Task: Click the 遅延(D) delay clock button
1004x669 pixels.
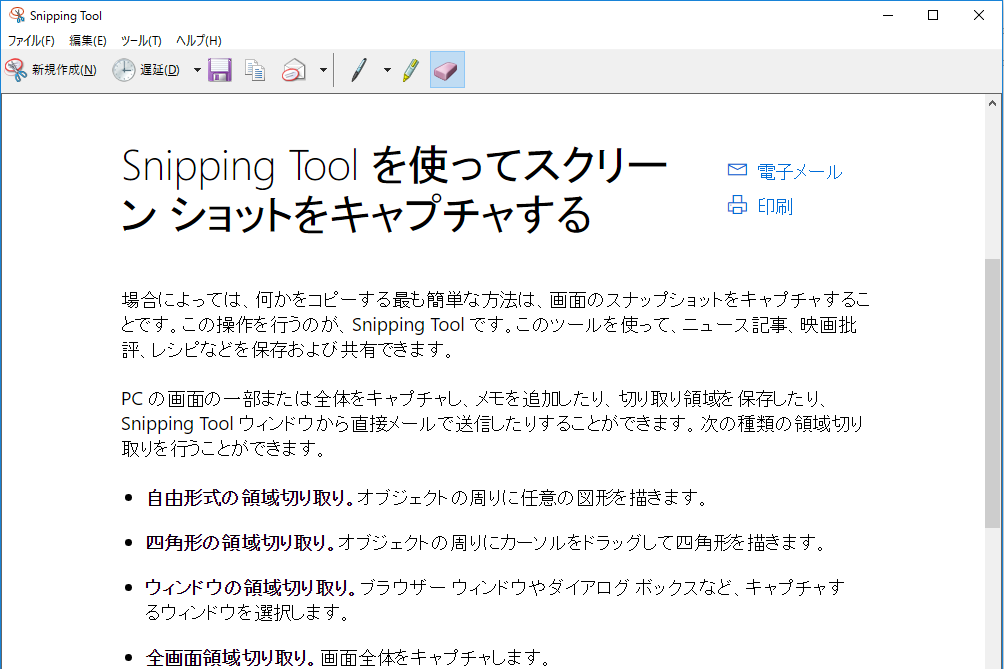Action: click(147, 70)
